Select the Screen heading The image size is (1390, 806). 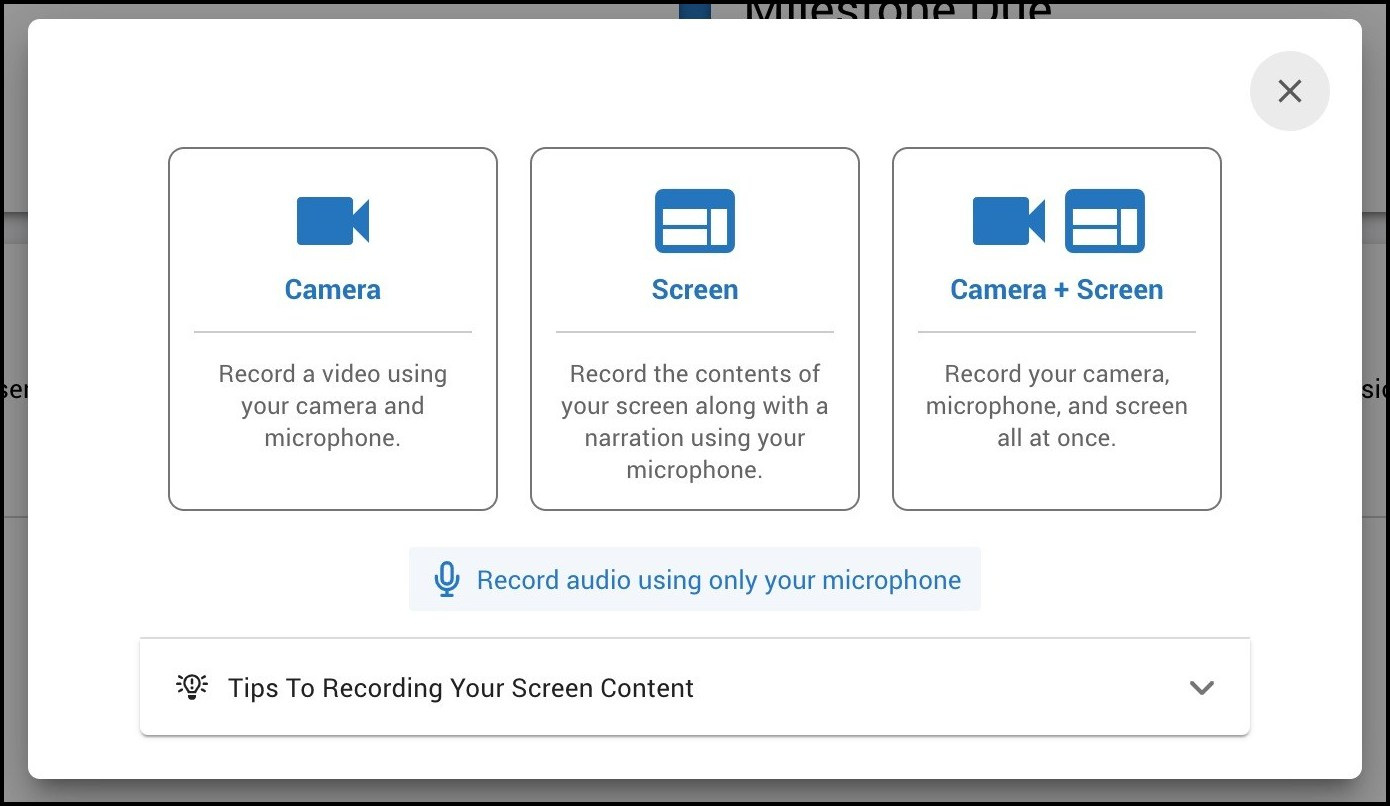(695, 290)
